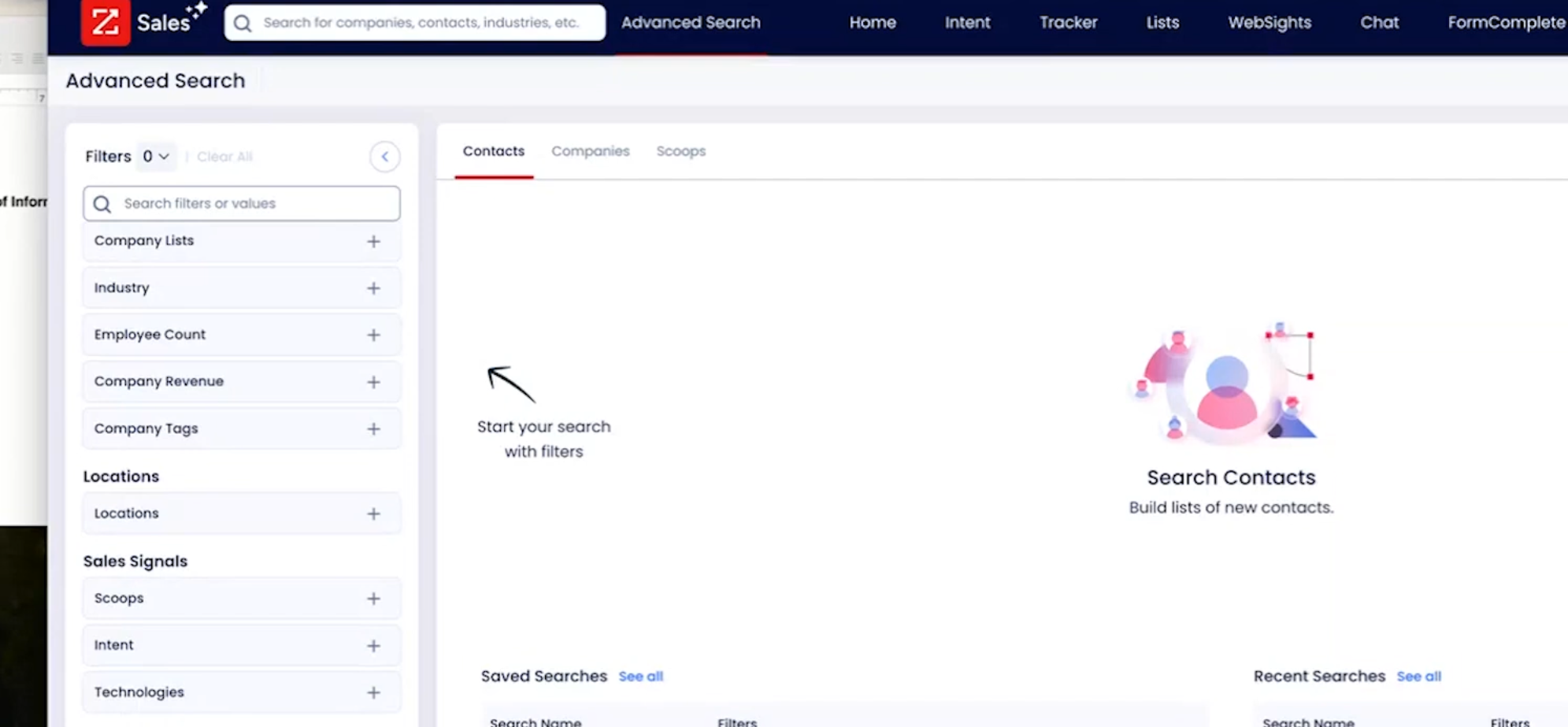Click the Clear All filters link

pyautogui.click(x=224, y=157)
